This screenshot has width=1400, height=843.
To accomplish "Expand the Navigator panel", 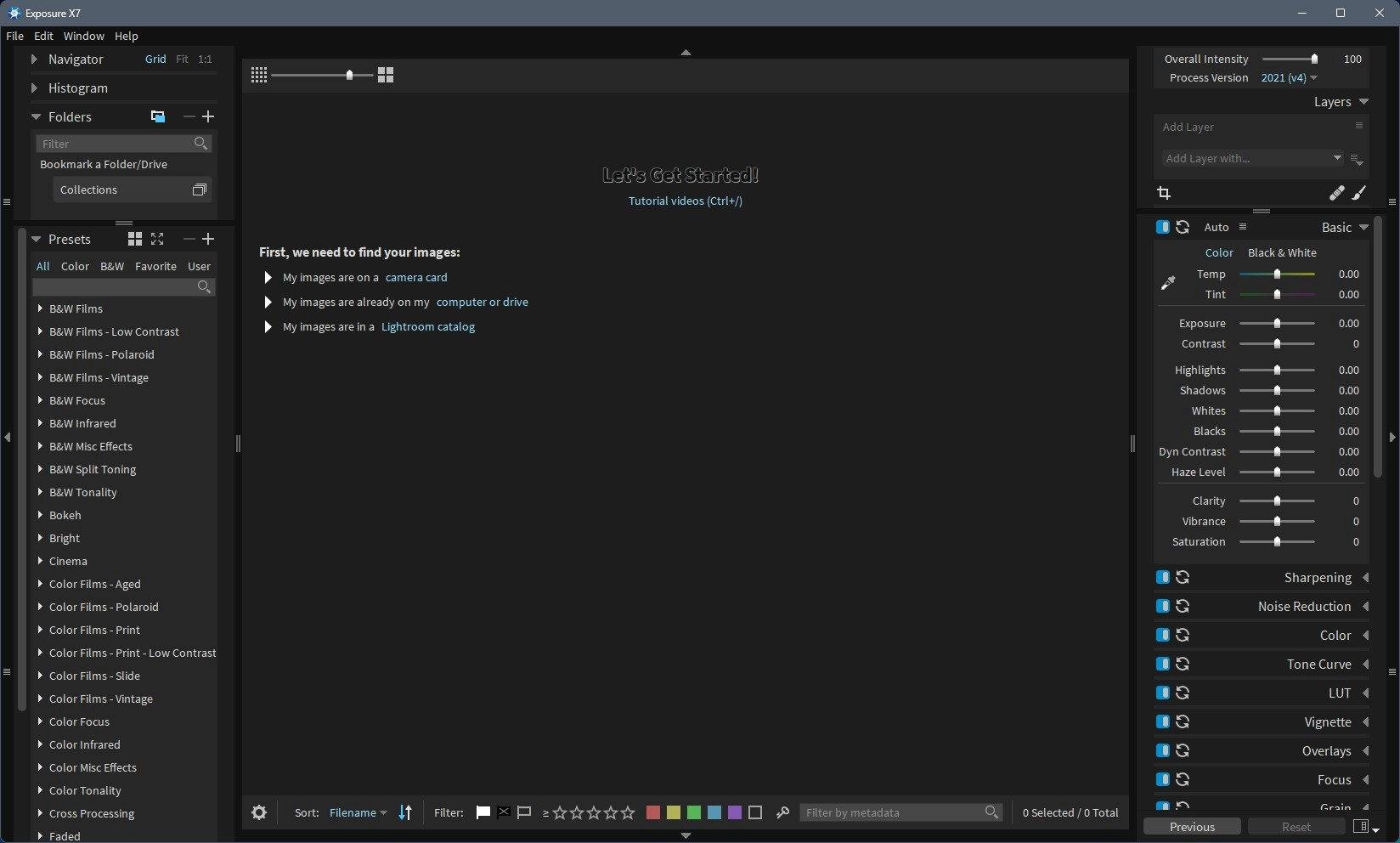I will [35, 59].
